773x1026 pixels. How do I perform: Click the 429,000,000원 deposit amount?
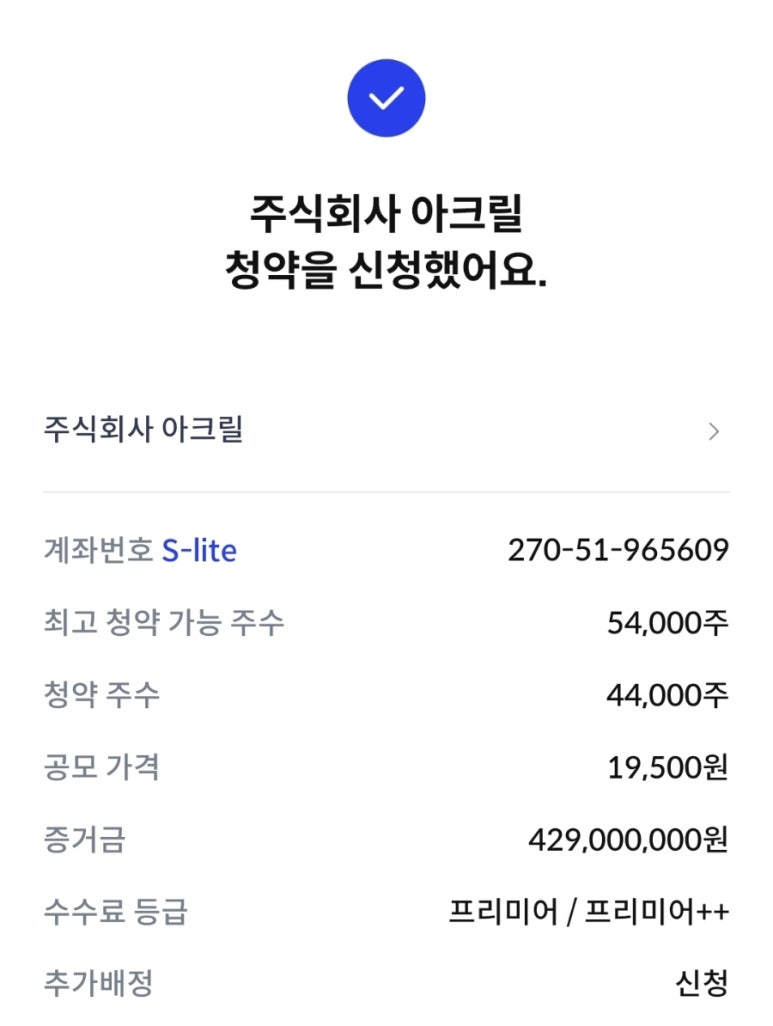coord(628,840)
